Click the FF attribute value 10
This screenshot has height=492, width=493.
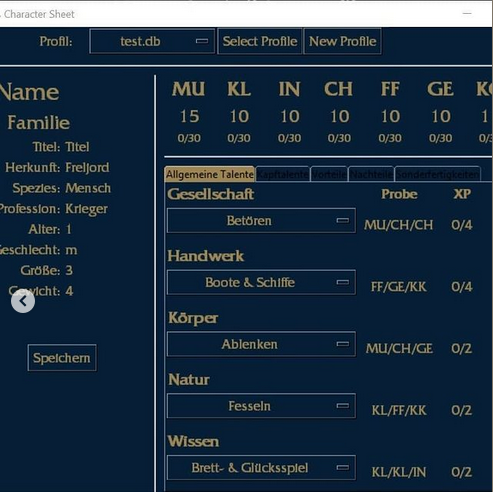(x=390, y=116)
